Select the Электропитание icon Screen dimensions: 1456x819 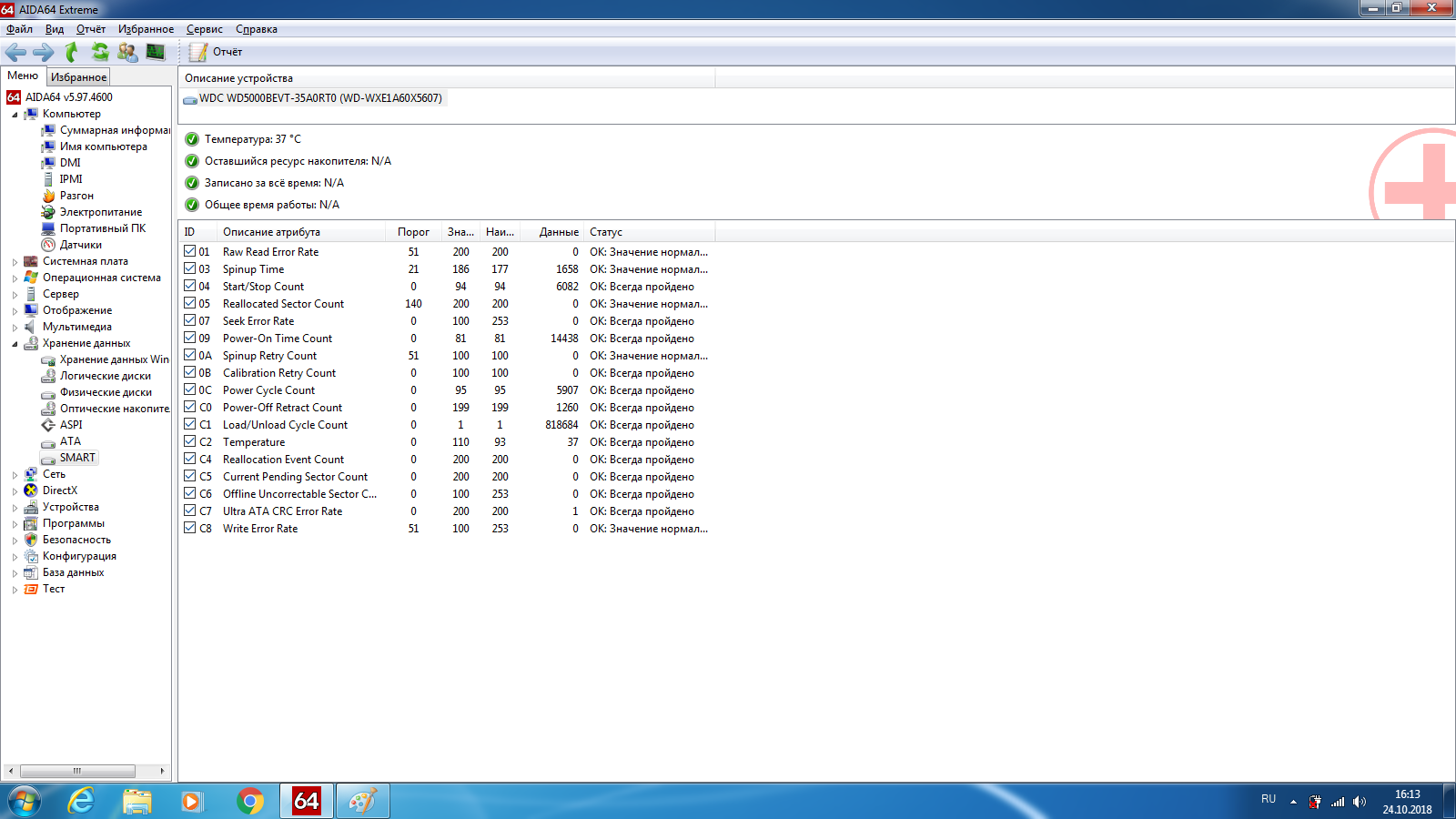48,212
